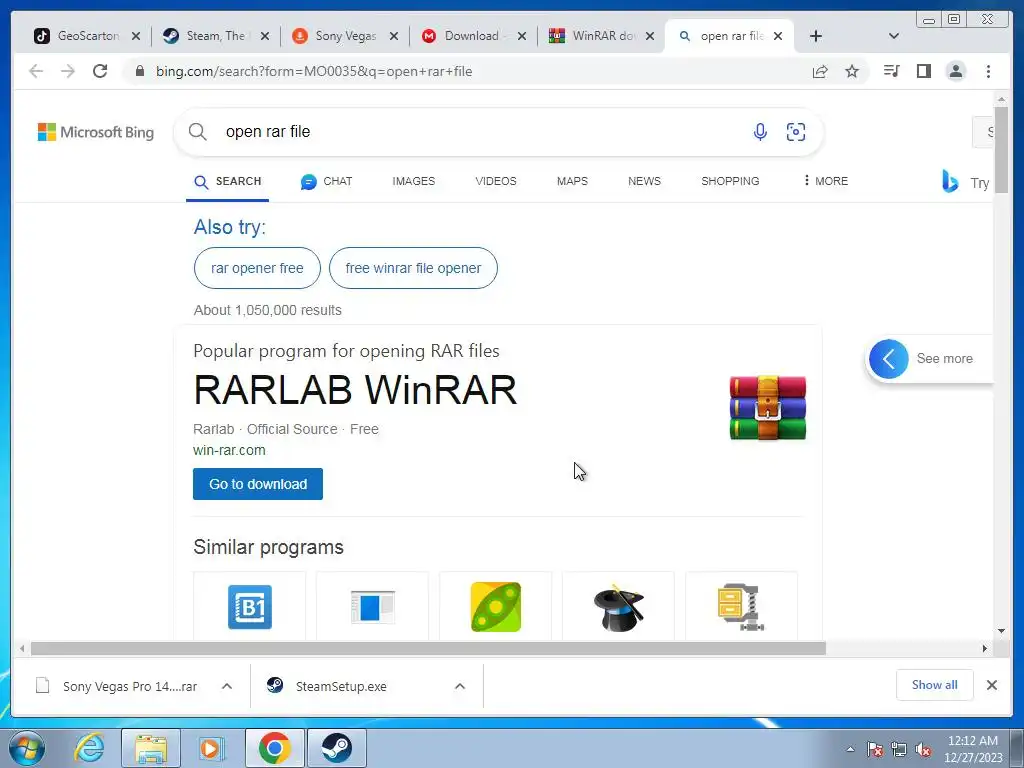Open Windows Explorer from the taskbar
Viewport: 1024px width, 768px height.
coord(151,748)
